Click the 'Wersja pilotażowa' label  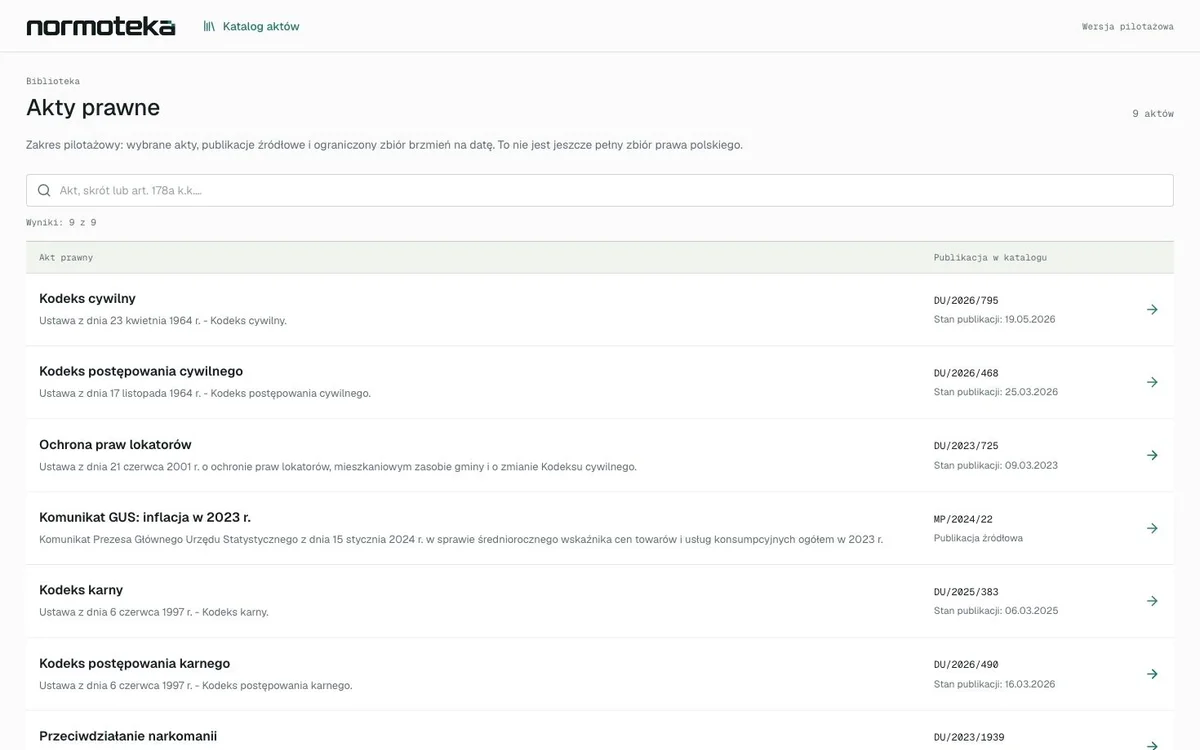(x=1128, y=26)
